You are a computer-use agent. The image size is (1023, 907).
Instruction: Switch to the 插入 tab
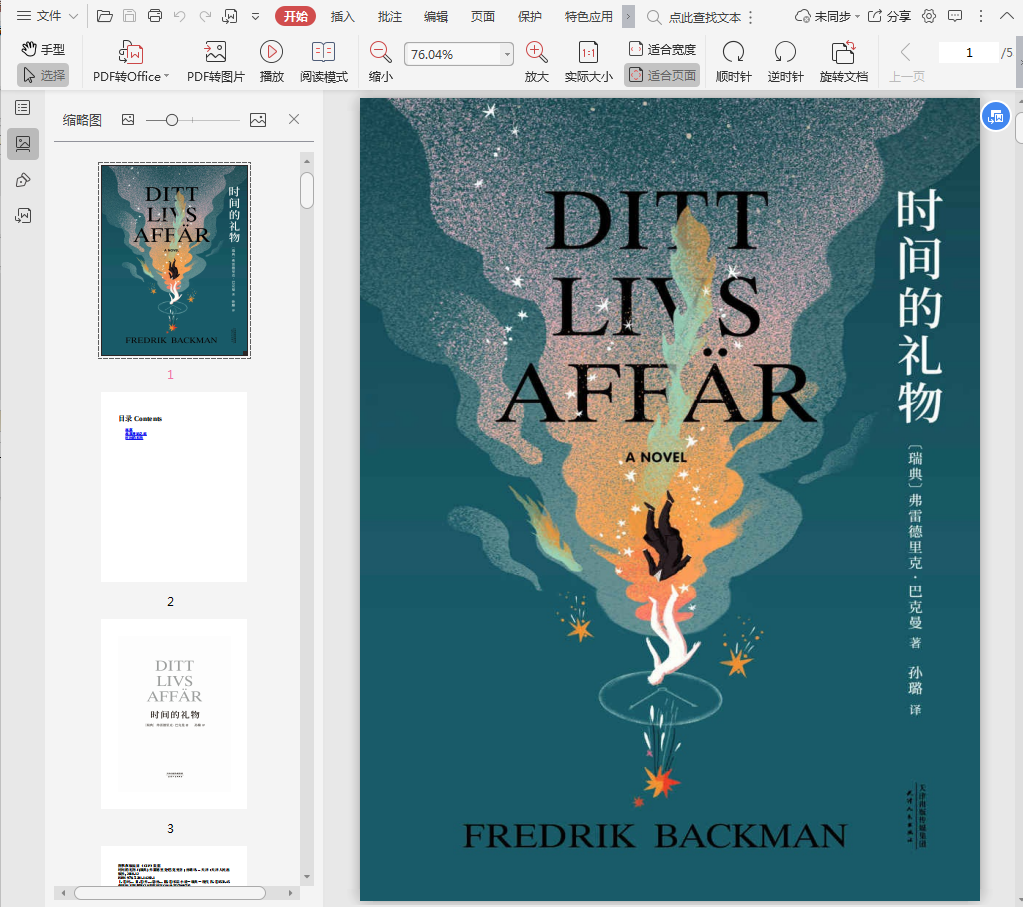[x=343, y=16]
